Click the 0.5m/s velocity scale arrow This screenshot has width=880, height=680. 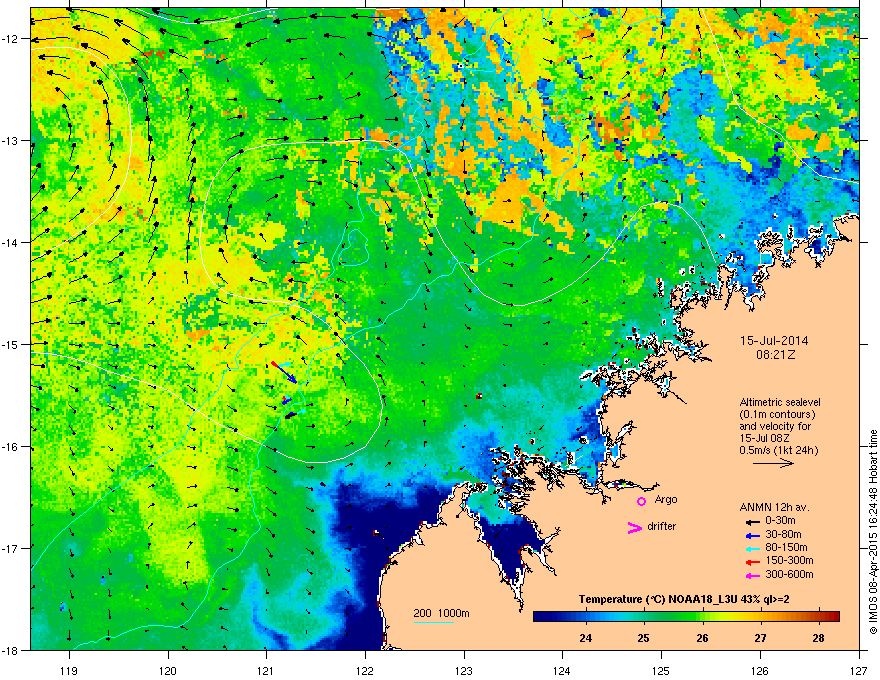[773, 463]
